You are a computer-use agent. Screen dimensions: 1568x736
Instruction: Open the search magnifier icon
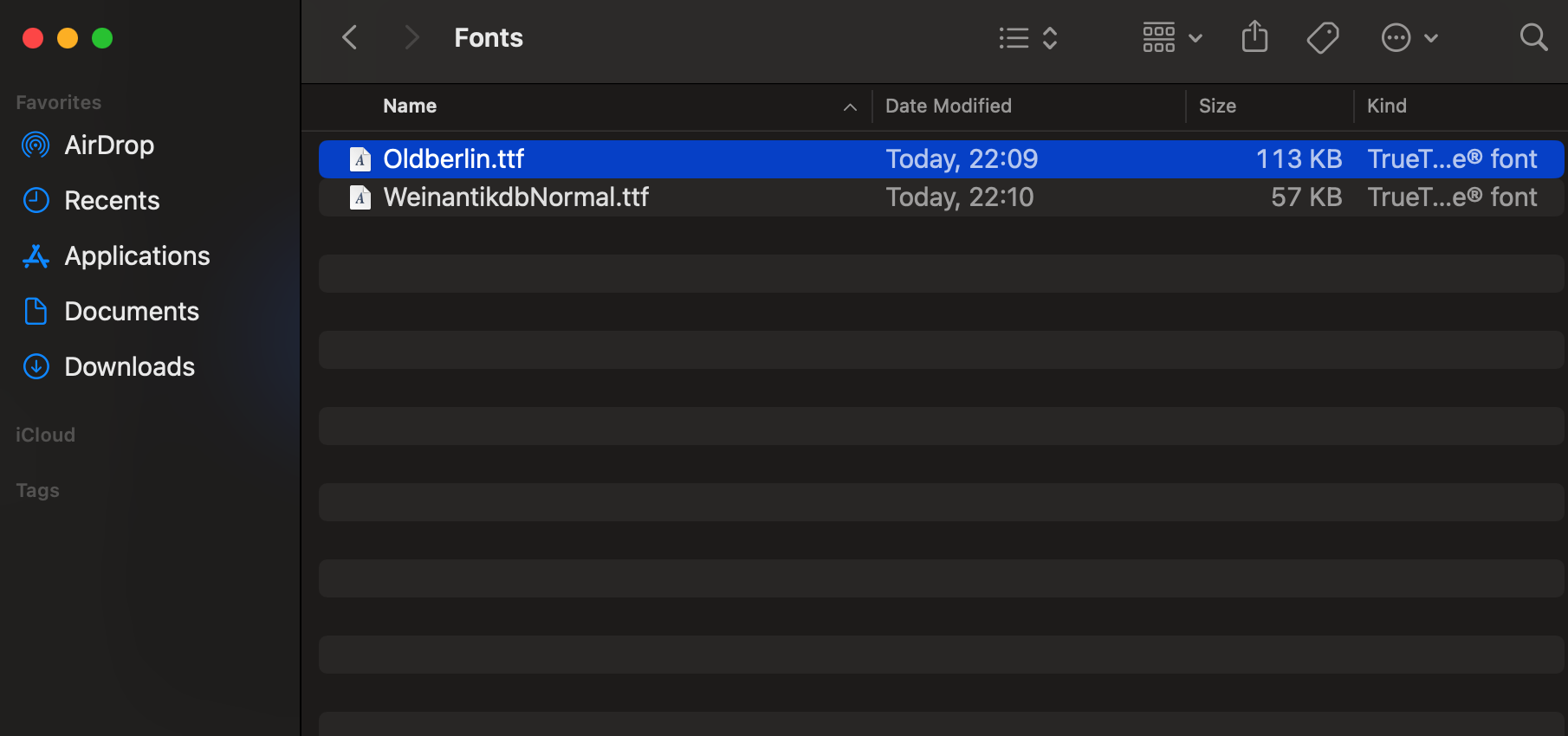click(1533, 37)
